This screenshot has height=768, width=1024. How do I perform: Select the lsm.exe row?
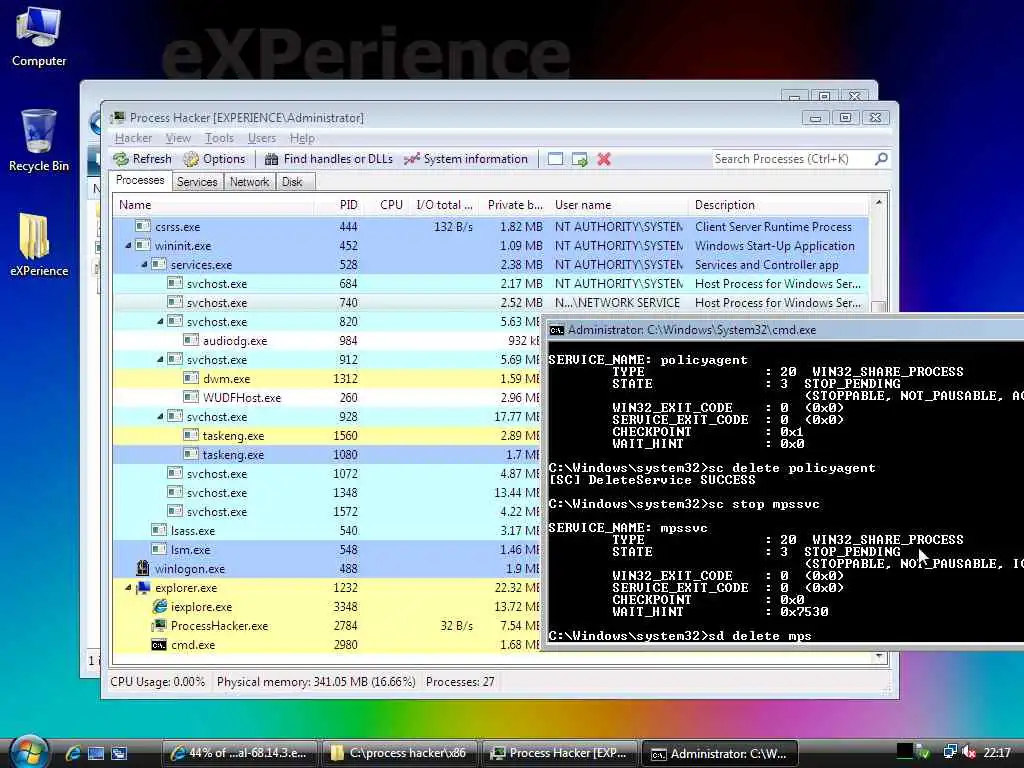tap(326, 549)
